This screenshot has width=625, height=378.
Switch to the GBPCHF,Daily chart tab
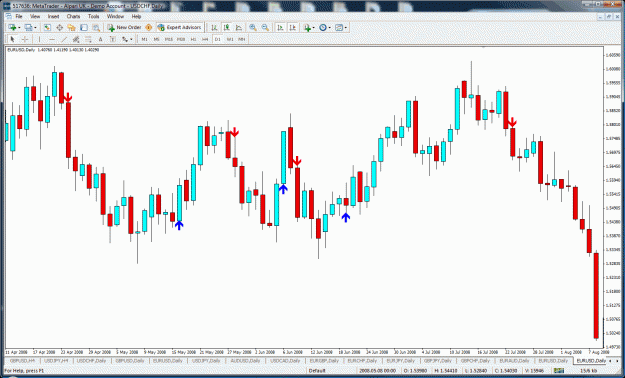(x=476, y=361)
